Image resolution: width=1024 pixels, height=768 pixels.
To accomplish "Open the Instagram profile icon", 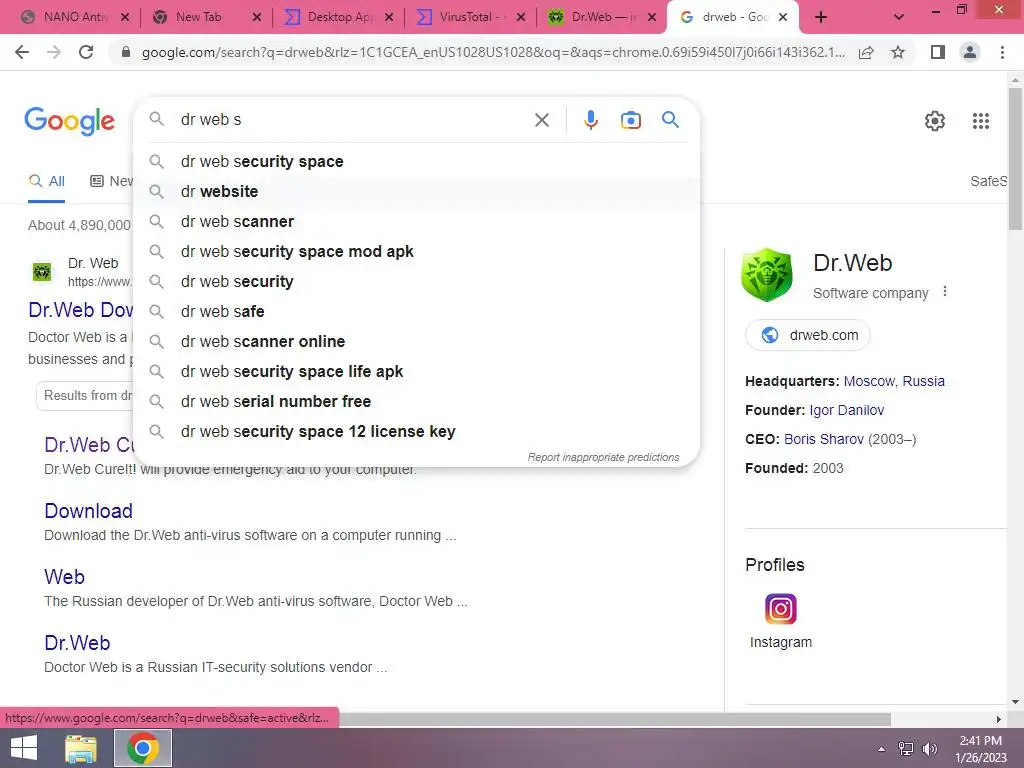I will pyautogui.click(x=780, y=609).
